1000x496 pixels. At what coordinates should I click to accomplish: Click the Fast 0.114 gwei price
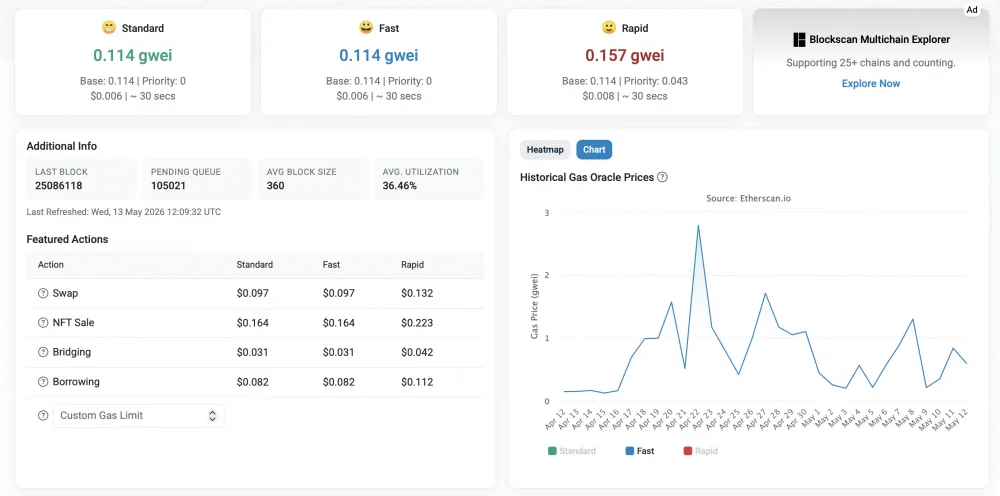click(x=379, y=55)
